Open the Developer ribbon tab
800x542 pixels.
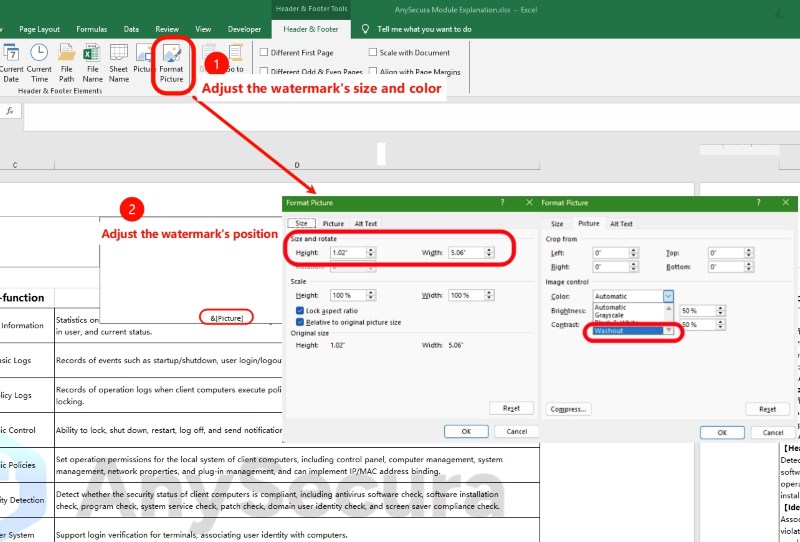point(244,29)
